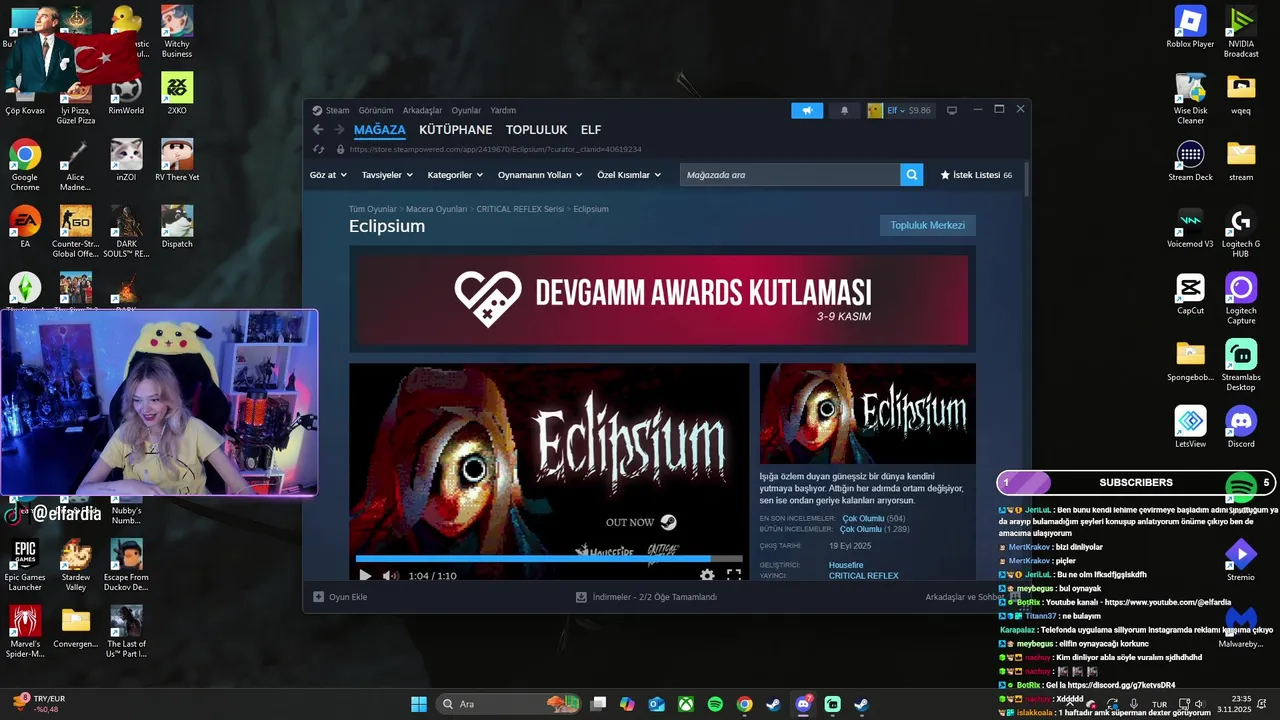Click the DevGAMM Awards Kutlaması banner
This screenshot has width=1280, height=720.
pos(661,300)
